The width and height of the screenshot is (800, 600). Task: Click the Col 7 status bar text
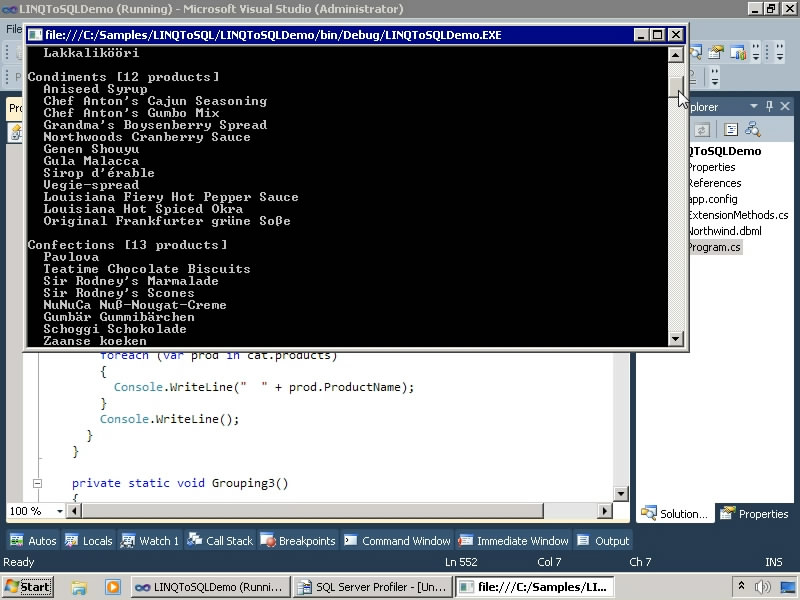tap(549, 562)
